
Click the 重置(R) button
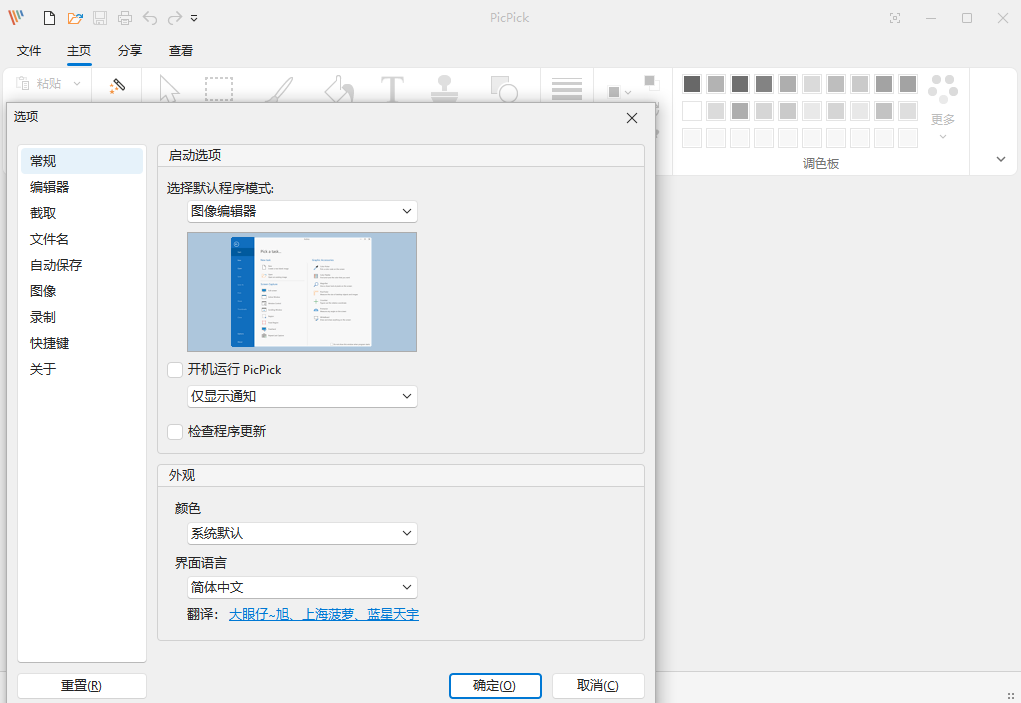pos(82,685)
